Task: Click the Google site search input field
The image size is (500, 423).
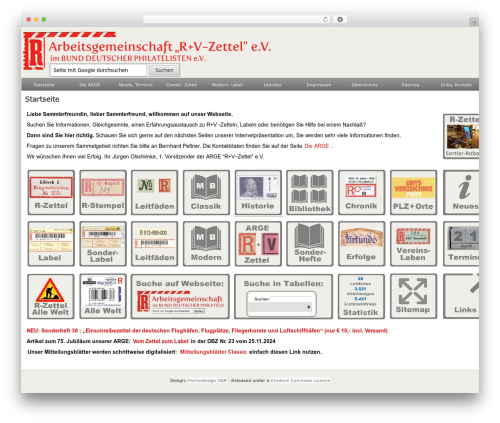Action: tap(98, 70)
